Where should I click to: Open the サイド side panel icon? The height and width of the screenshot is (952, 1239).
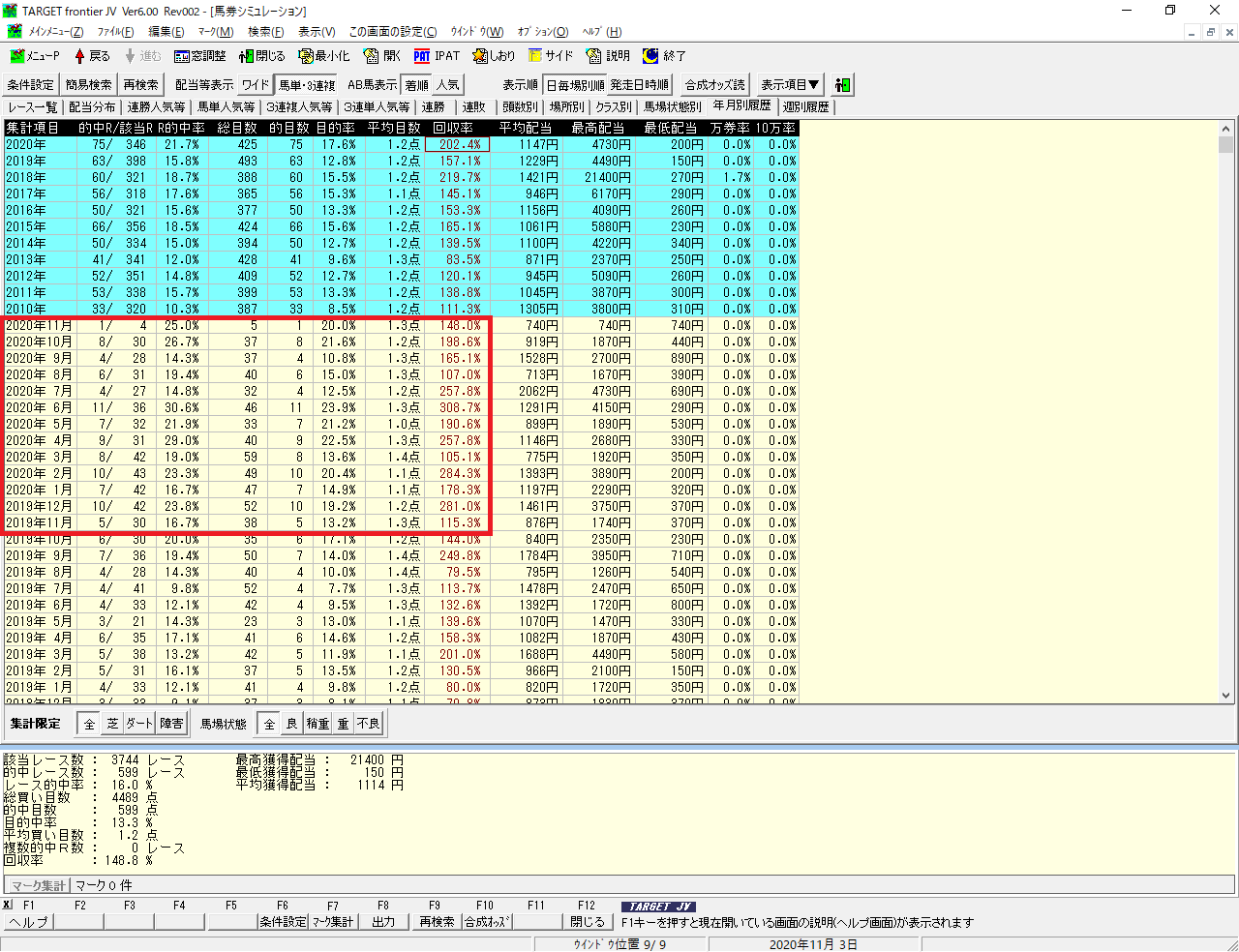click(550, 56)
